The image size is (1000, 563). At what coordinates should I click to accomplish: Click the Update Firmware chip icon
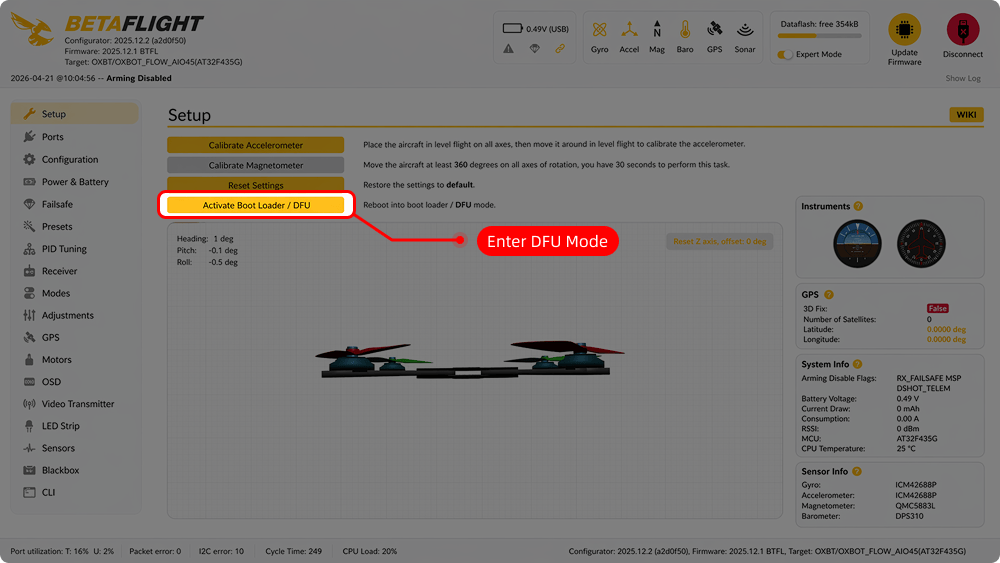coord(904,30)
